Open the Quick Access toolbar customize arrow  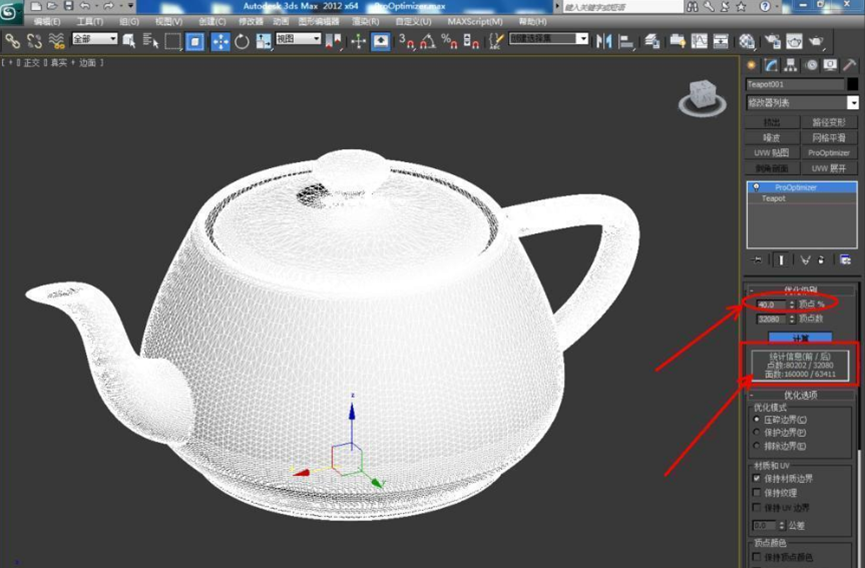click(x=131, y=6)
